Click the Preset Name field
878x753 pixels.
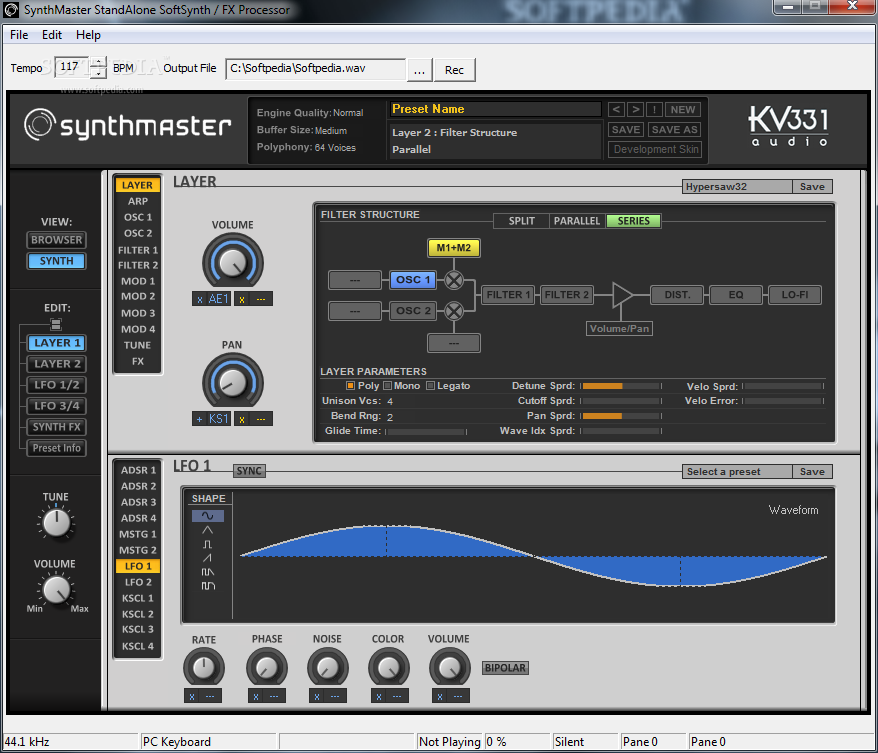pos(495,109)
